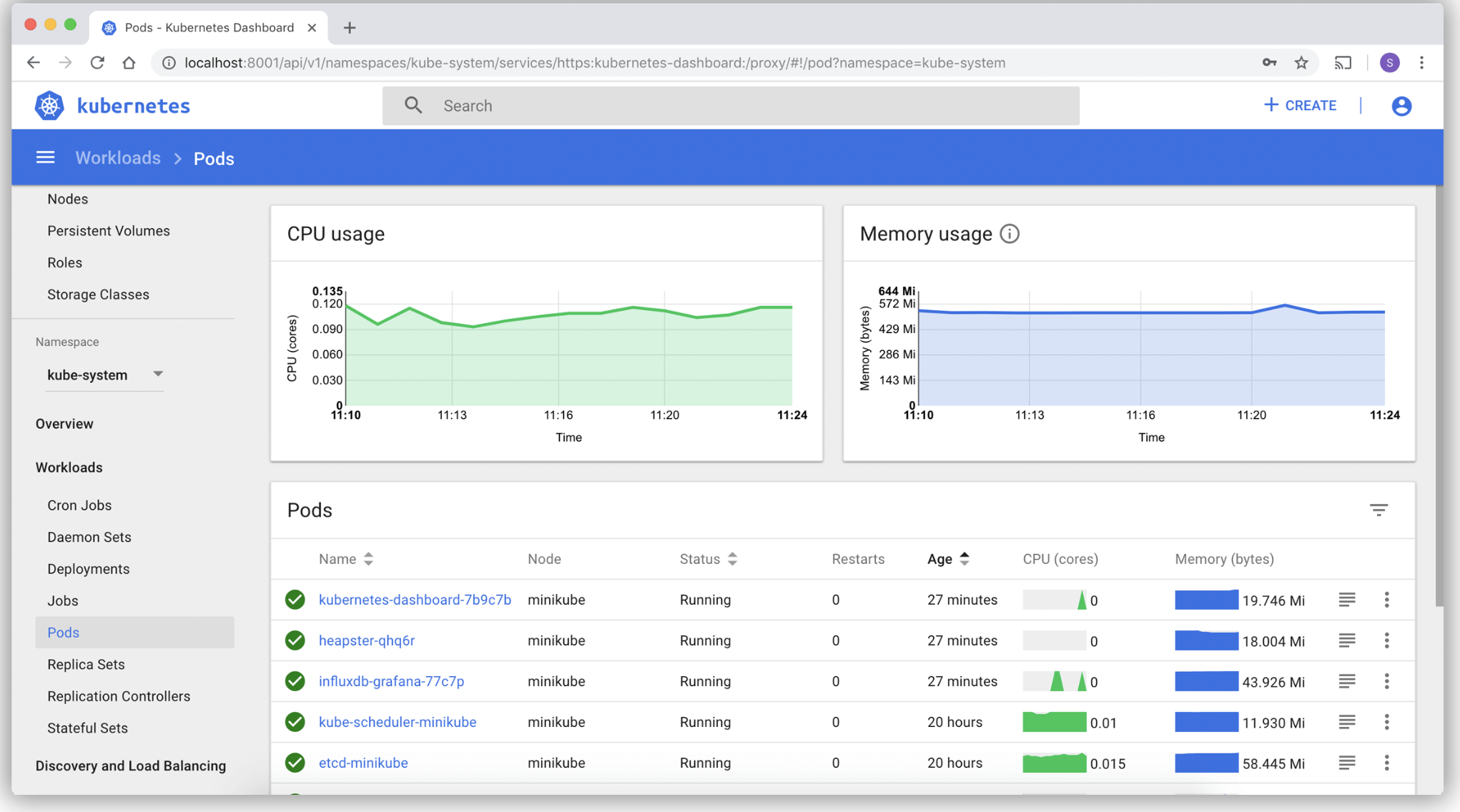Select the Pods - Kubernetes Dashboard tab
The width and height of the screenshot is (1460, 812).
[x=209, y=28]
